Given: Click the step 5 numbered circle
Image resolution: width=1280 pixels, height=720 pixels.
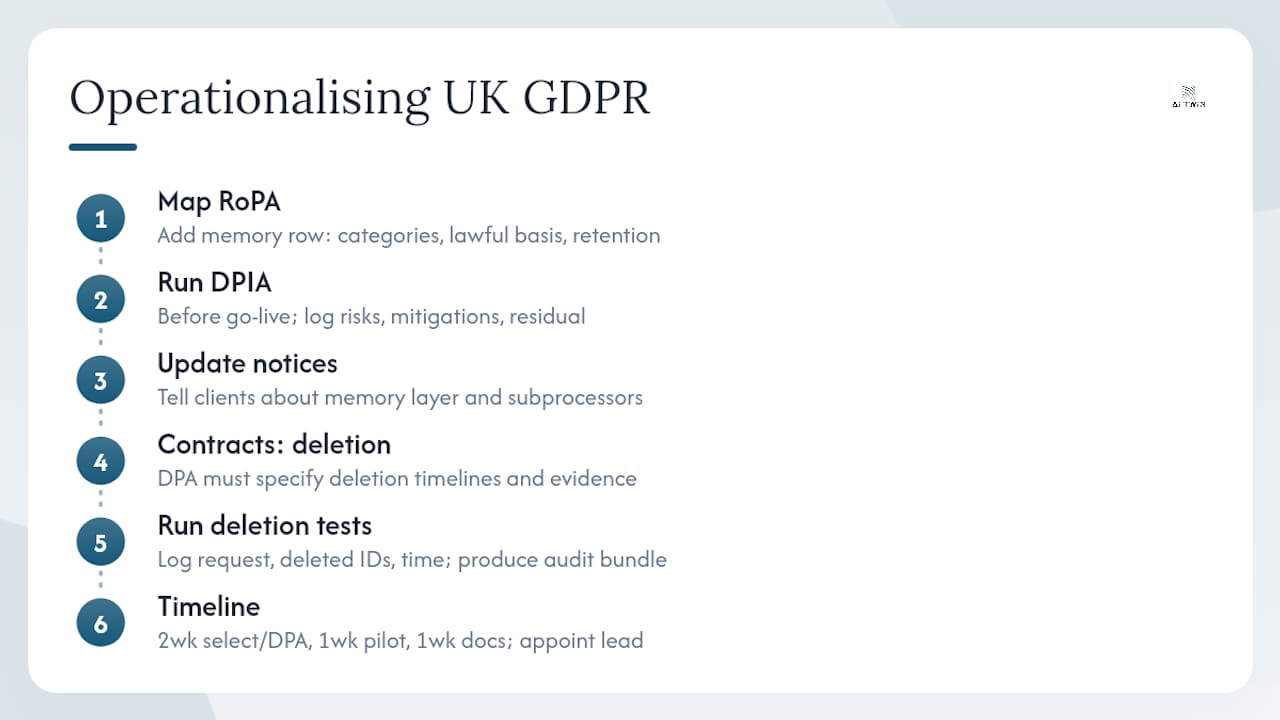Looking at the screenshot, I should [101, 543].
